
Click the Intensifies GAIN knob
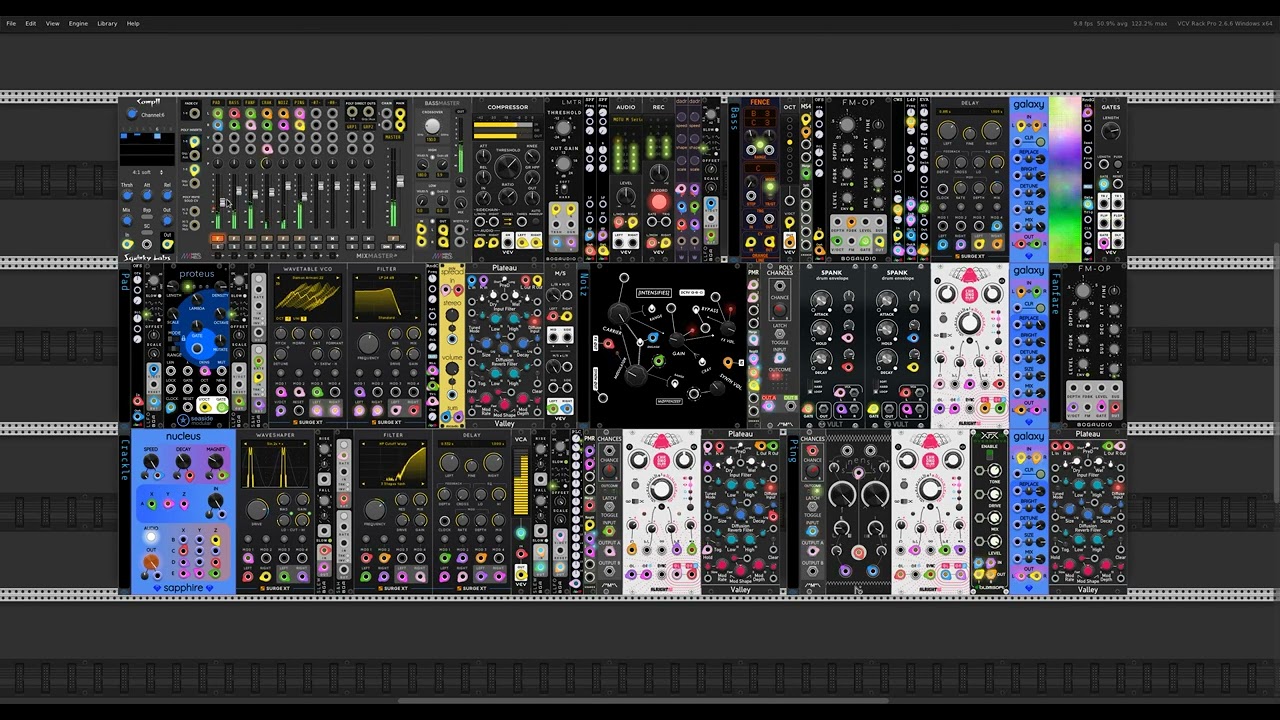point(676,339)
